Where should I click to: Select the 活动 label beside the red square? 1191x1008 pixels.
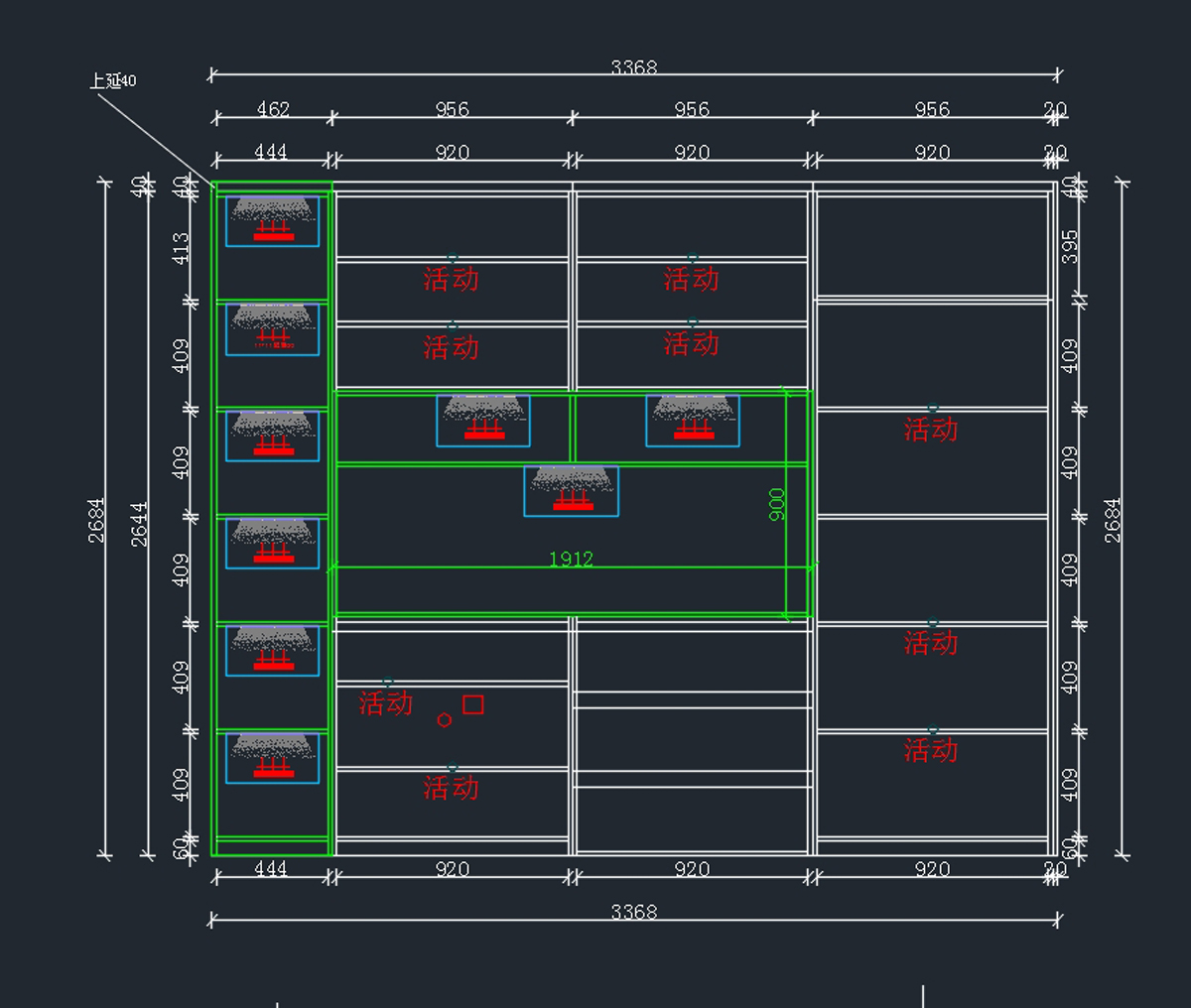click(x=385, y=703)
